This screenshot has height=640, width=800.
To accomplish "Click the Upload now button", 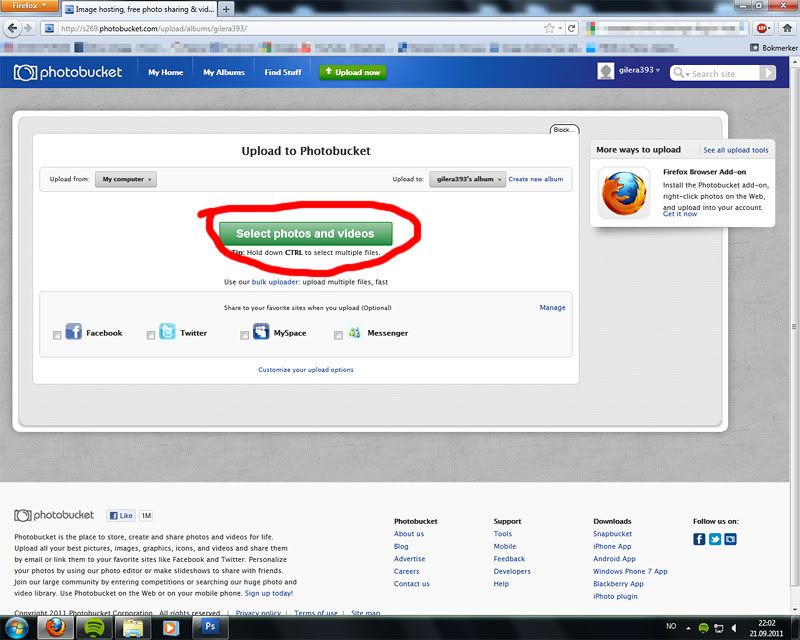I will pyautogui.click(x=353, y=72).
